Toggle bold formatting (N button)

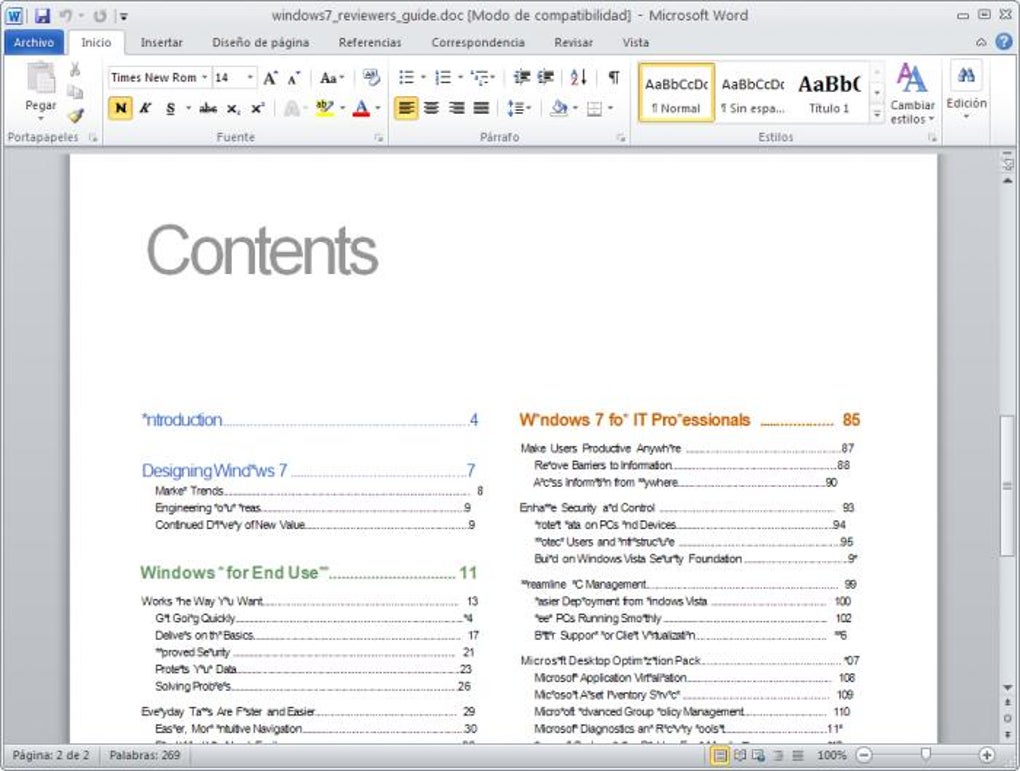click(120, 109)
